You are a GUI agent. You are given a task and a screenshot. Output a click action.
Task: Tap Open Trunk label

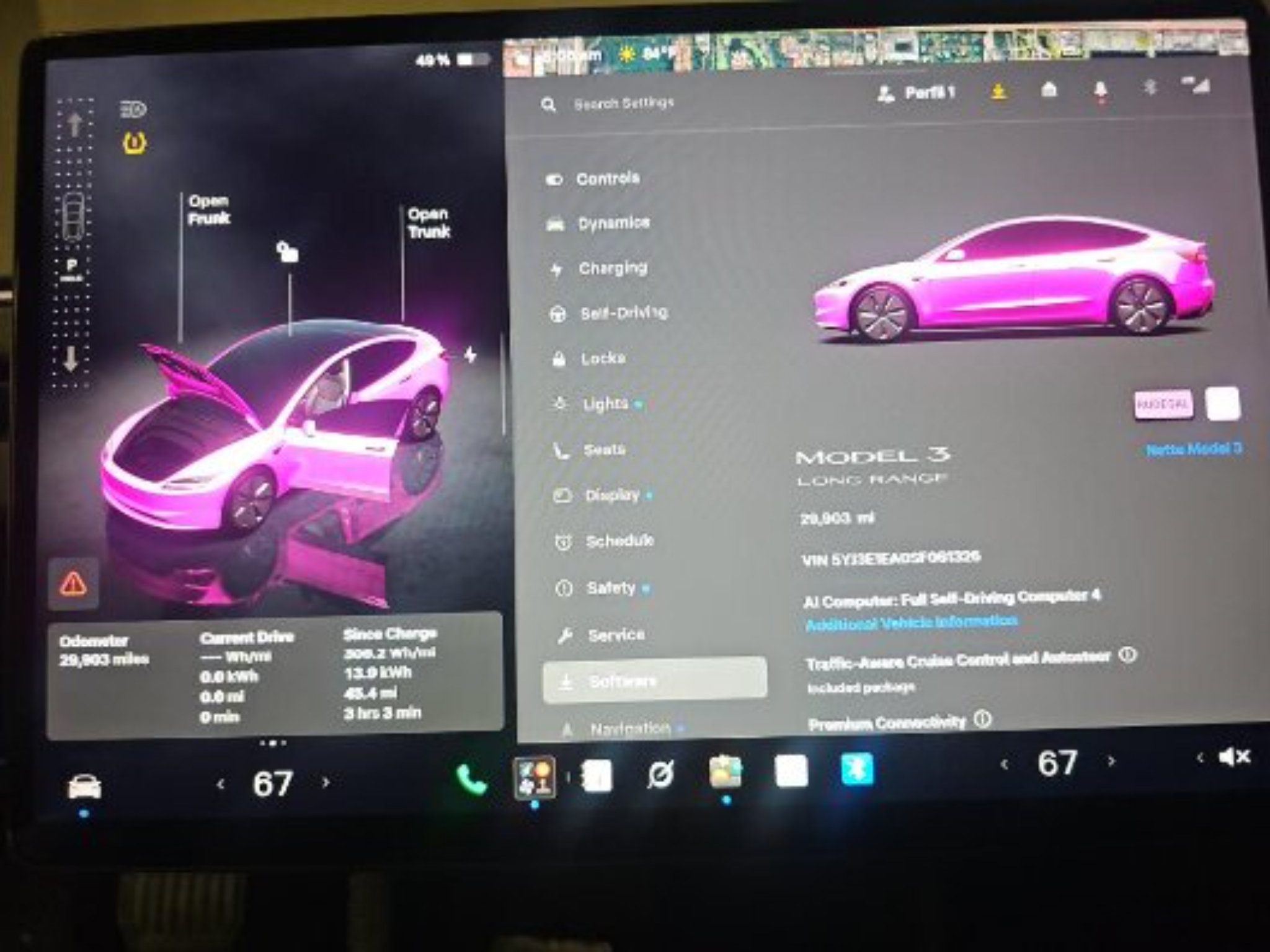[x=429, y=223]
